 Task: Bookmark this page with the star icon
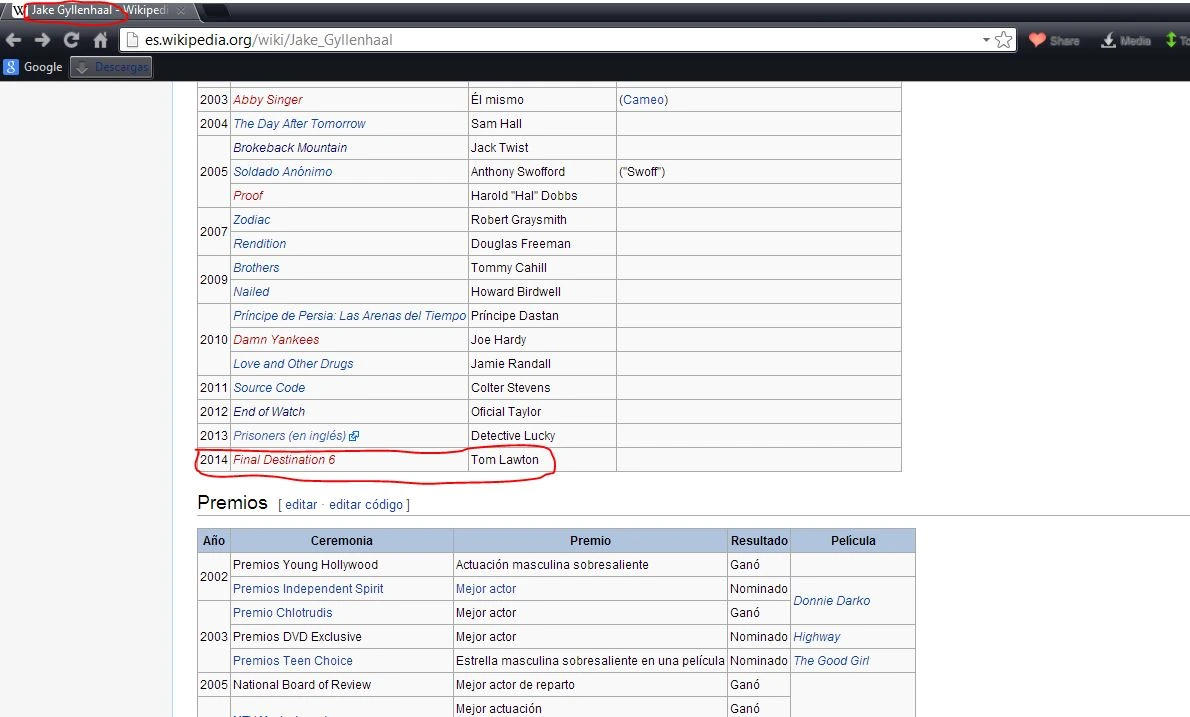[x=1003, y=40]
